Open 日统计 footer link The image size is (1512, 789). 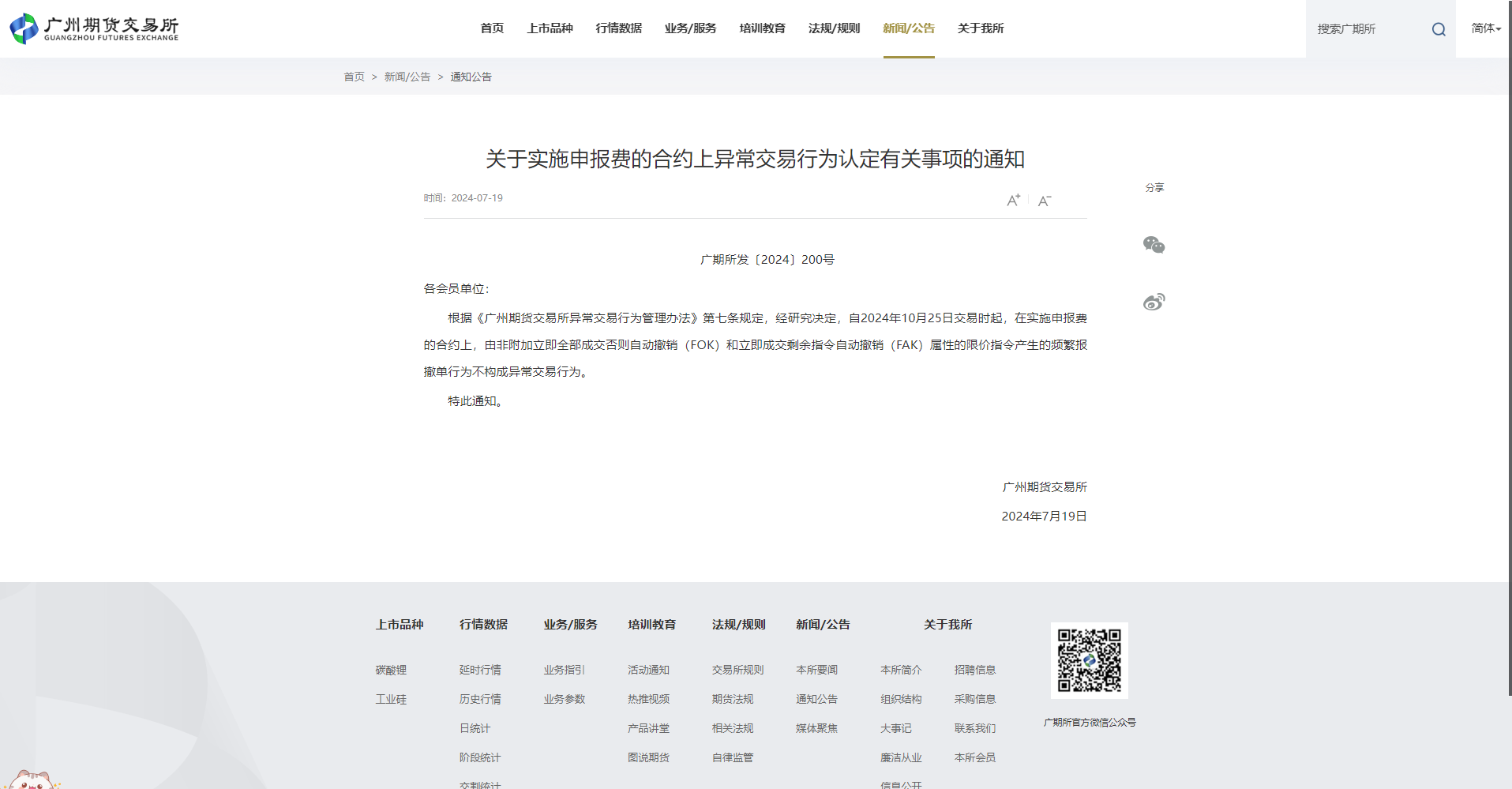(475, 728)
